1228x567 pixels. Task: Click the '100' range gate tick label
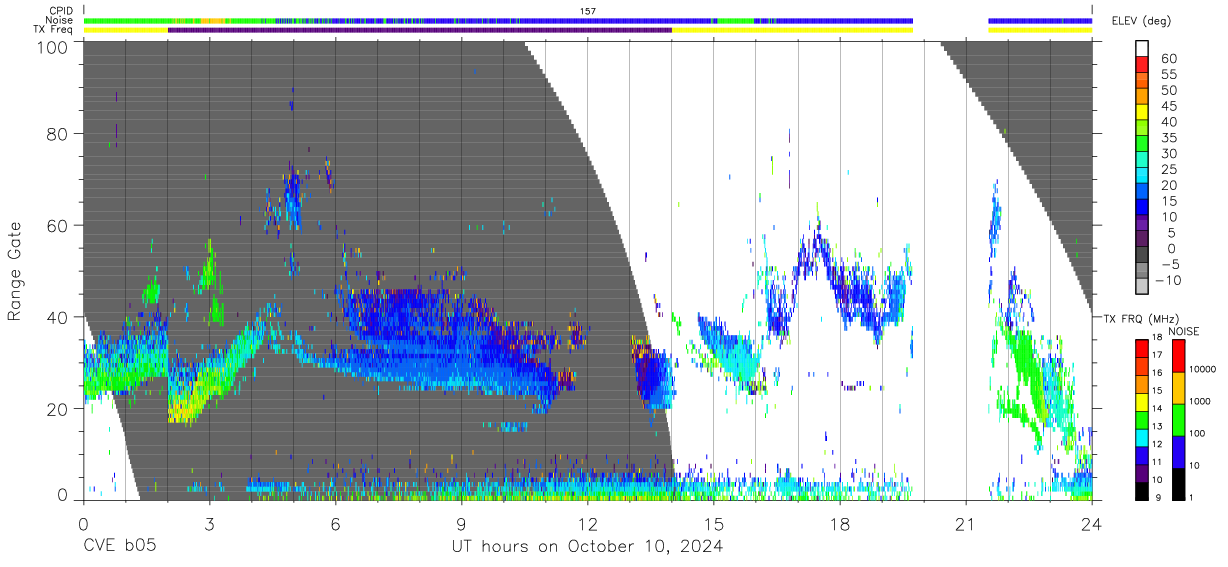point(52,47)
